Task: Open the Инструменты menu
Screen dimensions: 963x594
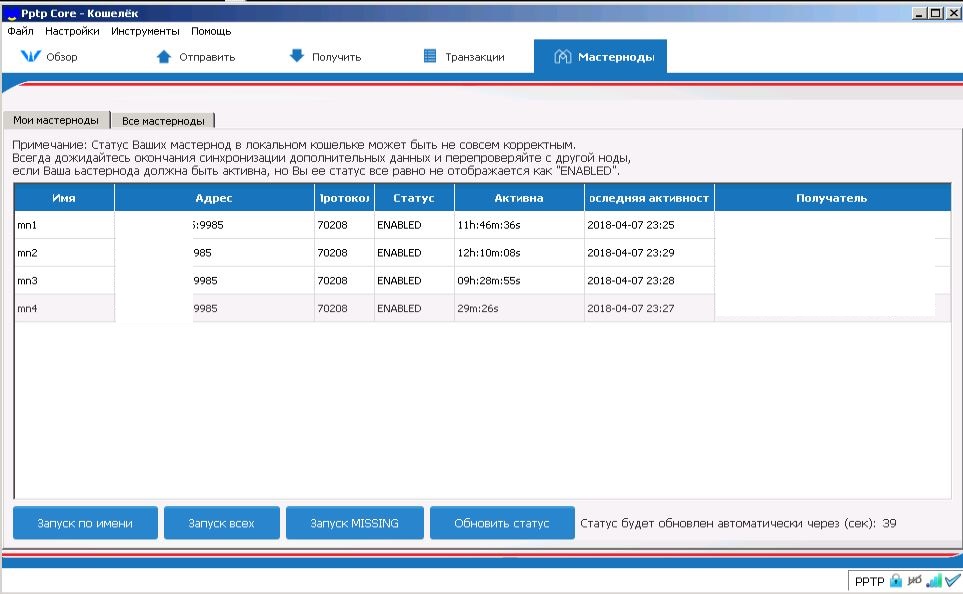Action: 145,31
